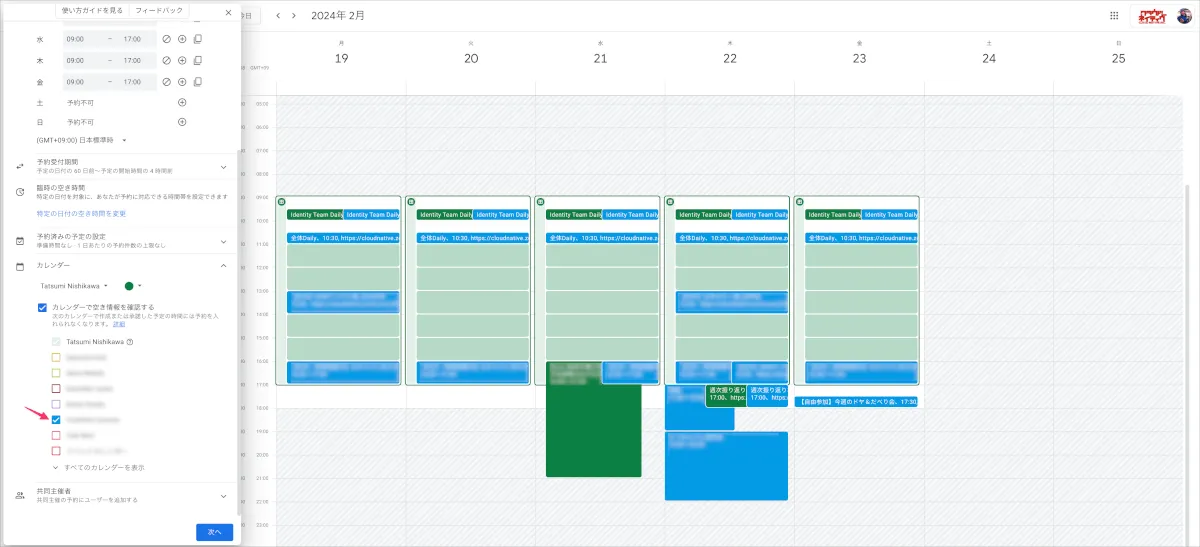Open 特定の日付の空き時間を変更 link
The height and width of the screenshot is (547, 1200).
coord(81,214)
